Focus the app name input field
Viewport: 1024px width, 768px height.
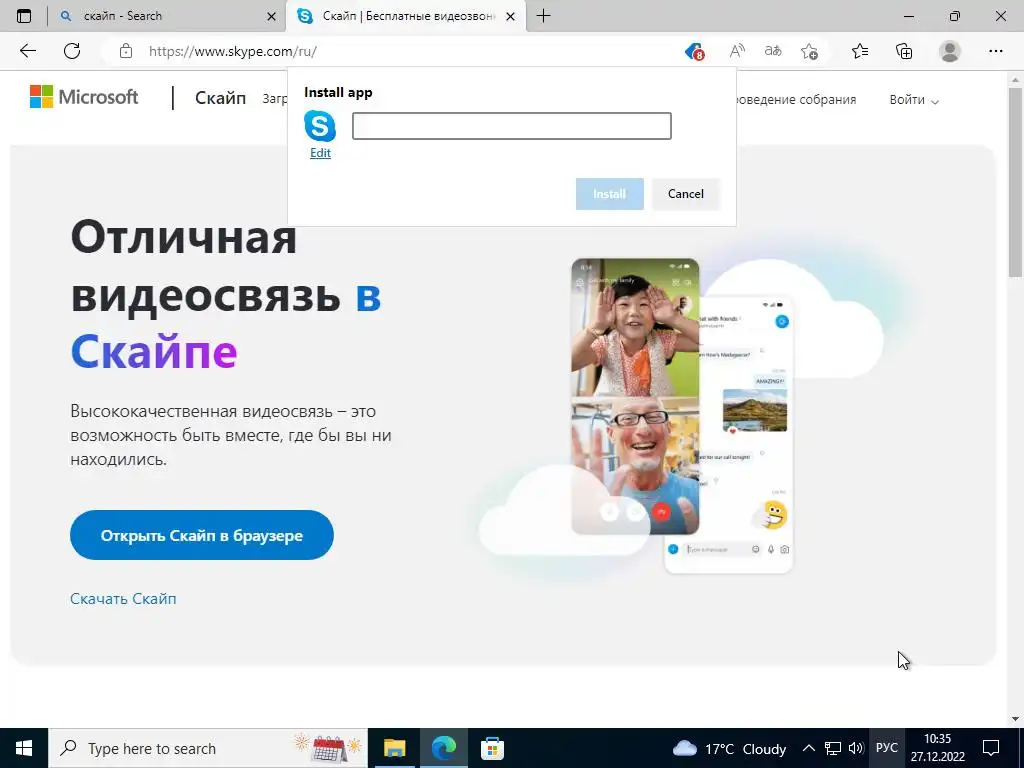(x=511, y=126)
